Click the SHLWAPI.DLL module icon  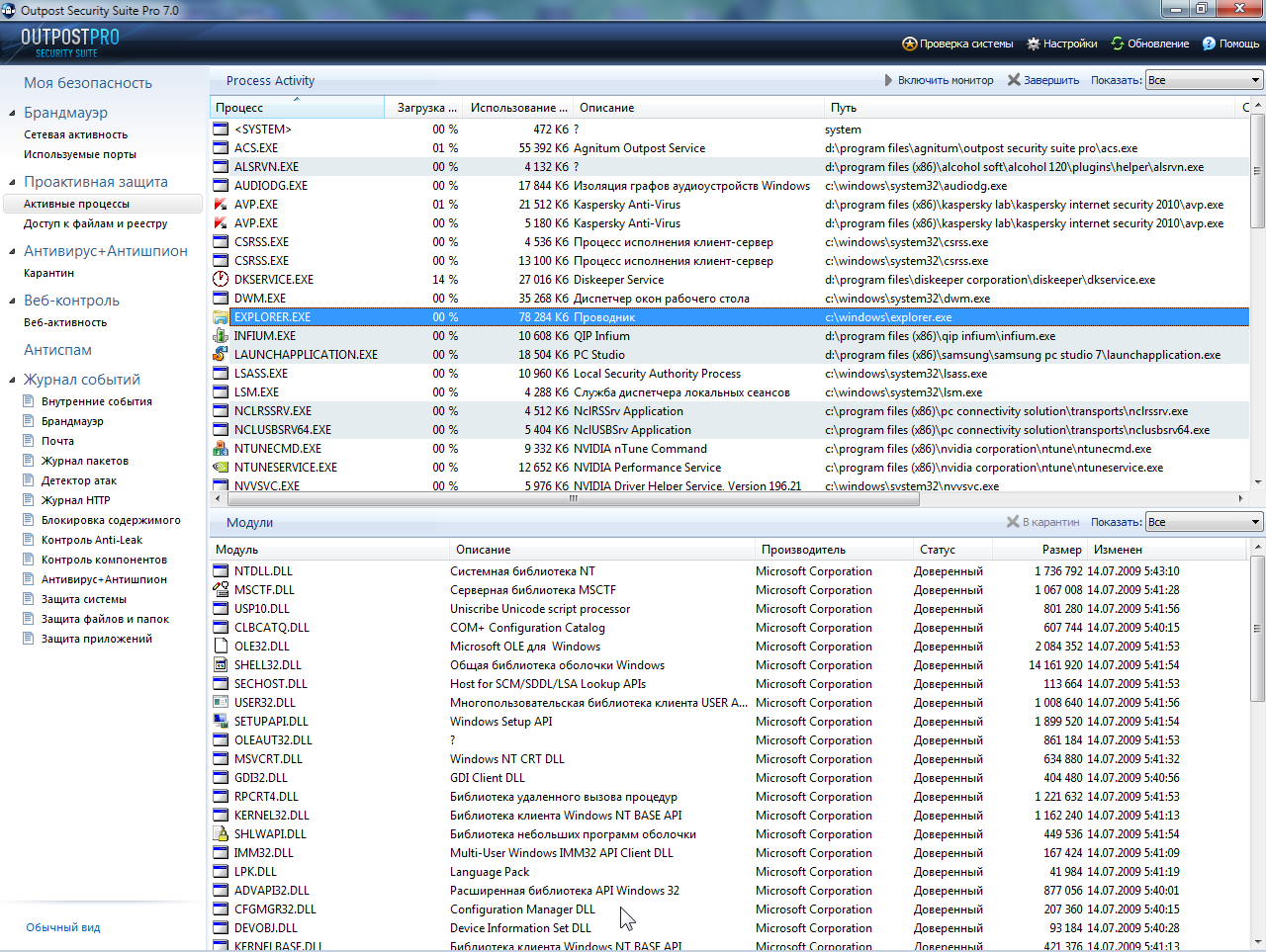pyautogui.click(x=221, y=834)
